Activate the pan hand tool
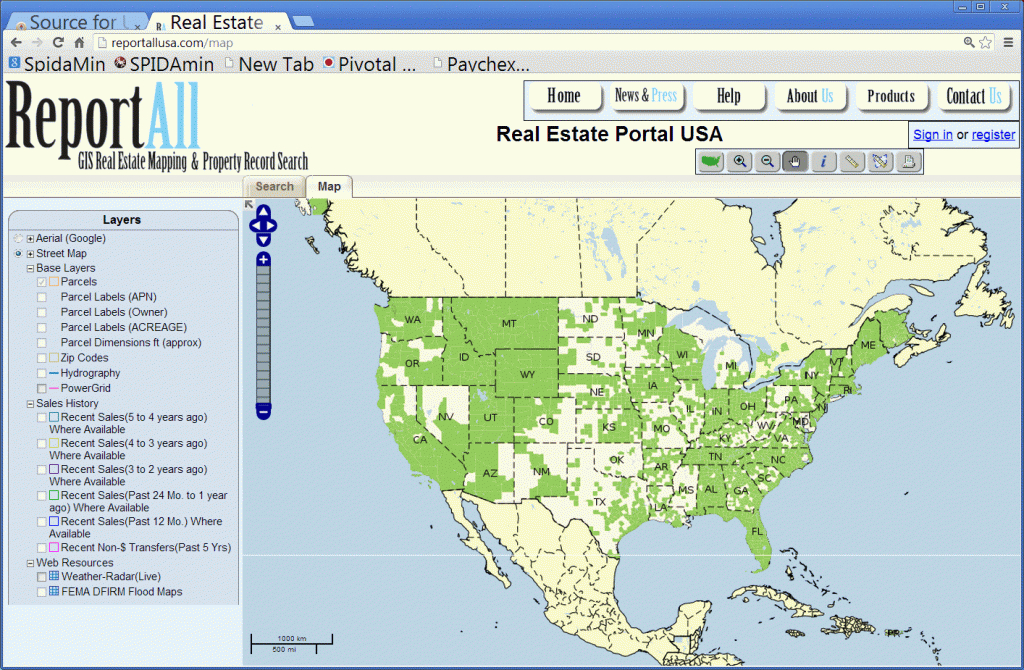The width and height of the screenshot is (1024, 670). (796, 161)
